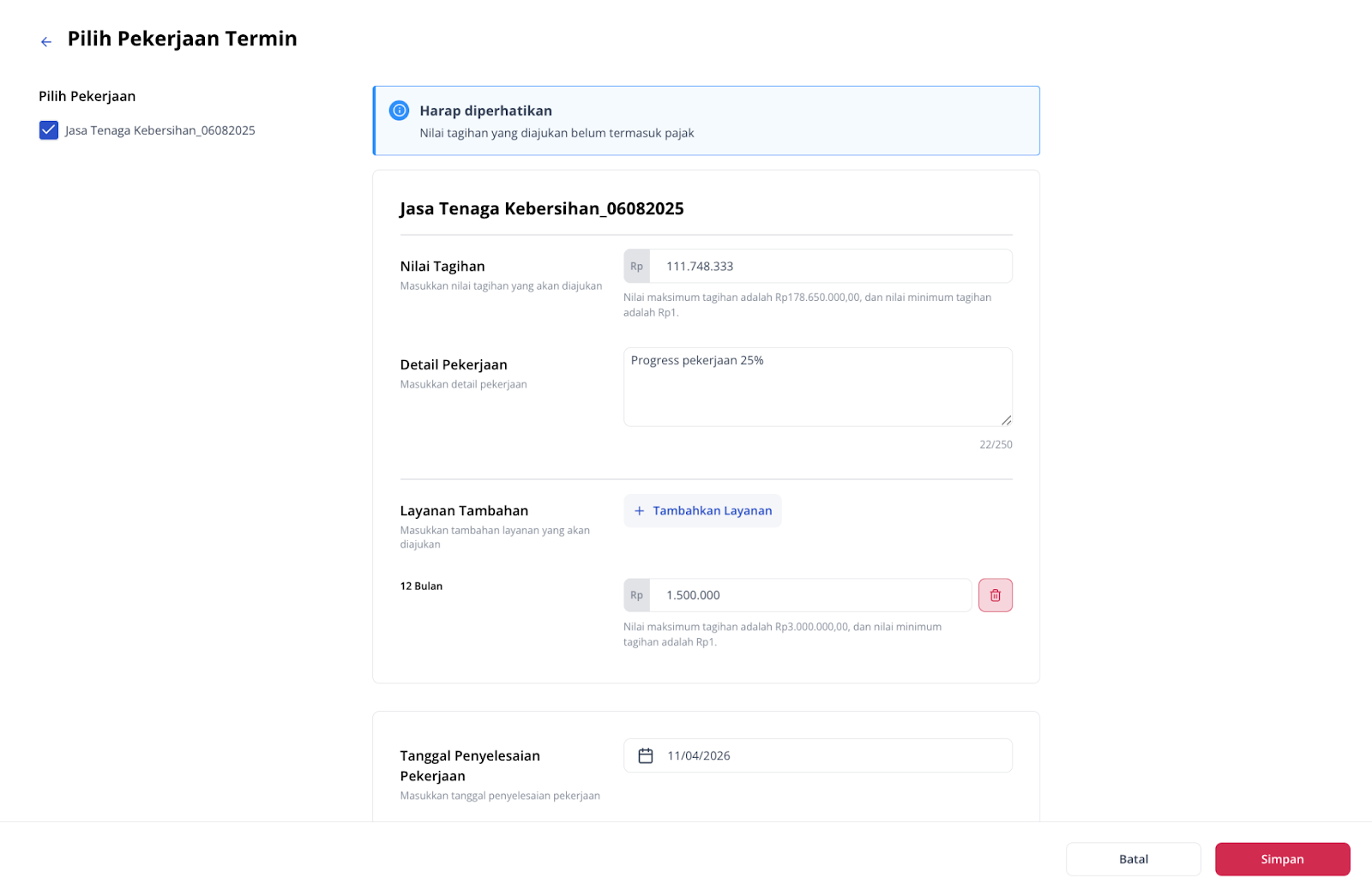Click the 22/250 character counter
Viewport: 1372px width, 890px height.
click(x=996, y=445)
